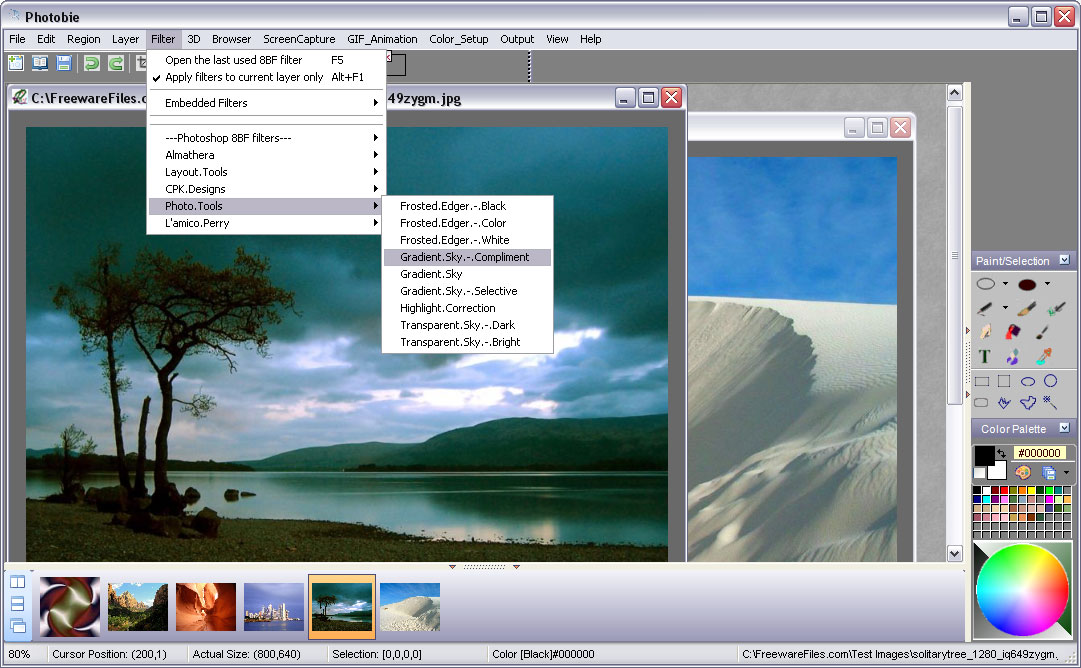Click the Save floppy disk toolbar icon
Screen dimensions: 1081x668
tap(64, 64)
